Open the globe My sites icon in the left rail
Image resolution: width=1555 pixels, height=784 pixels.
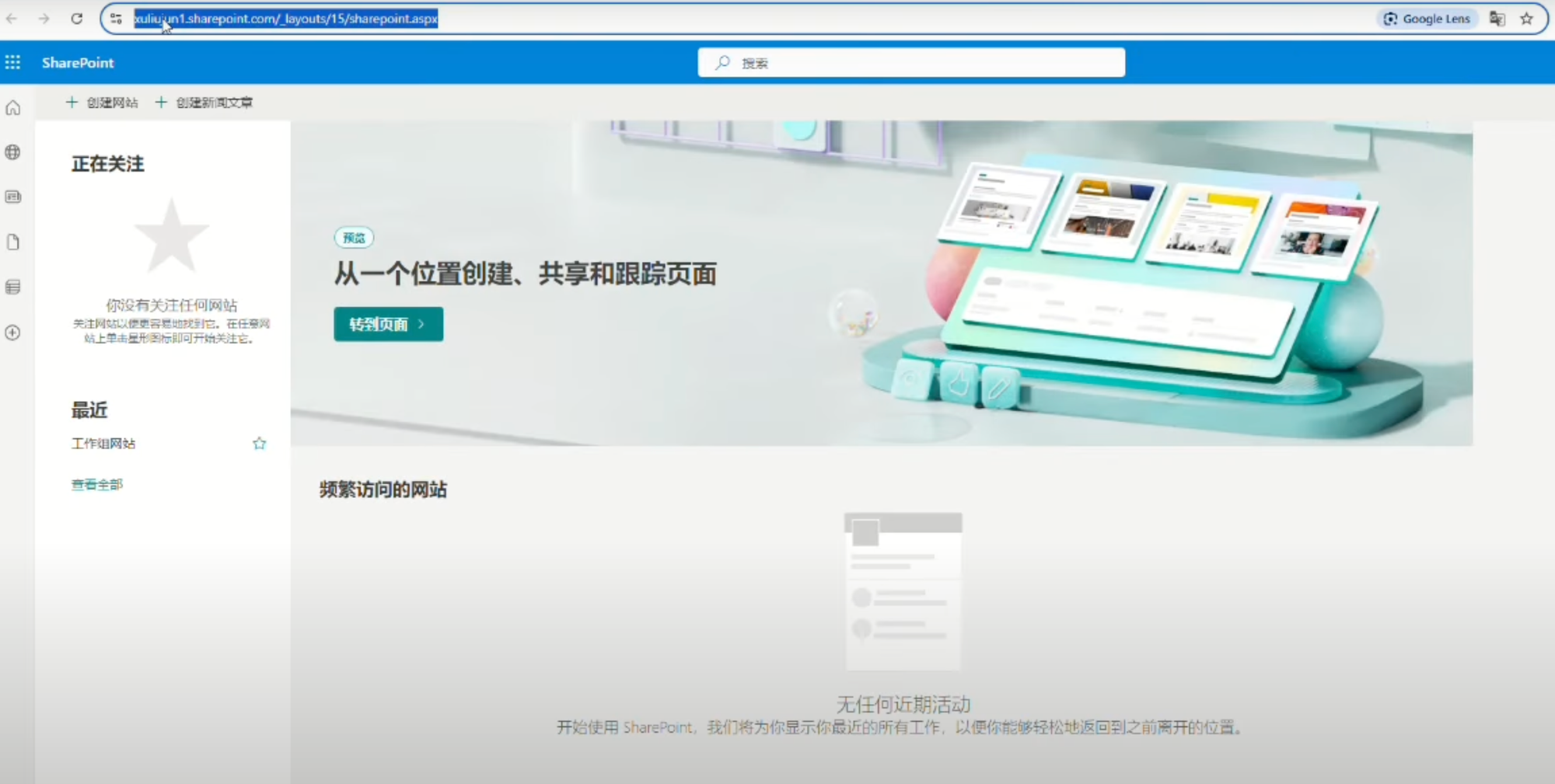[x=13, y=152]
